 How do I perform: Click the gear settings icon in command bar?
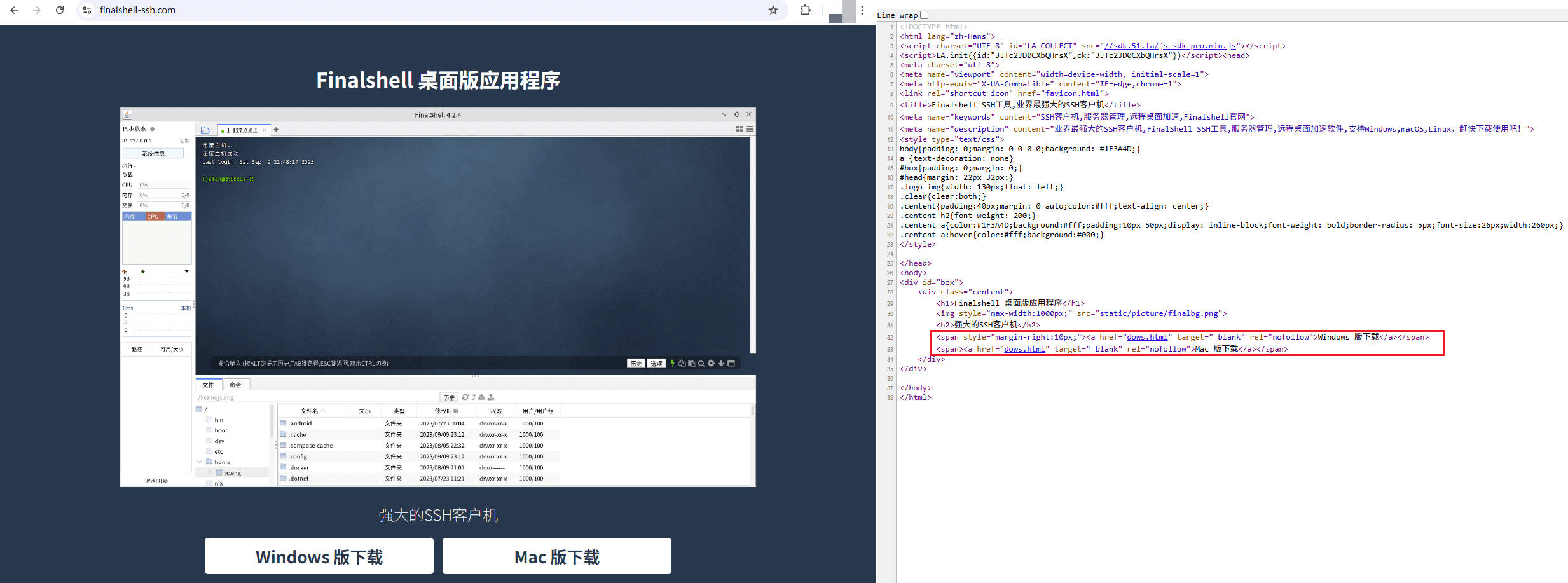(711, 364)
